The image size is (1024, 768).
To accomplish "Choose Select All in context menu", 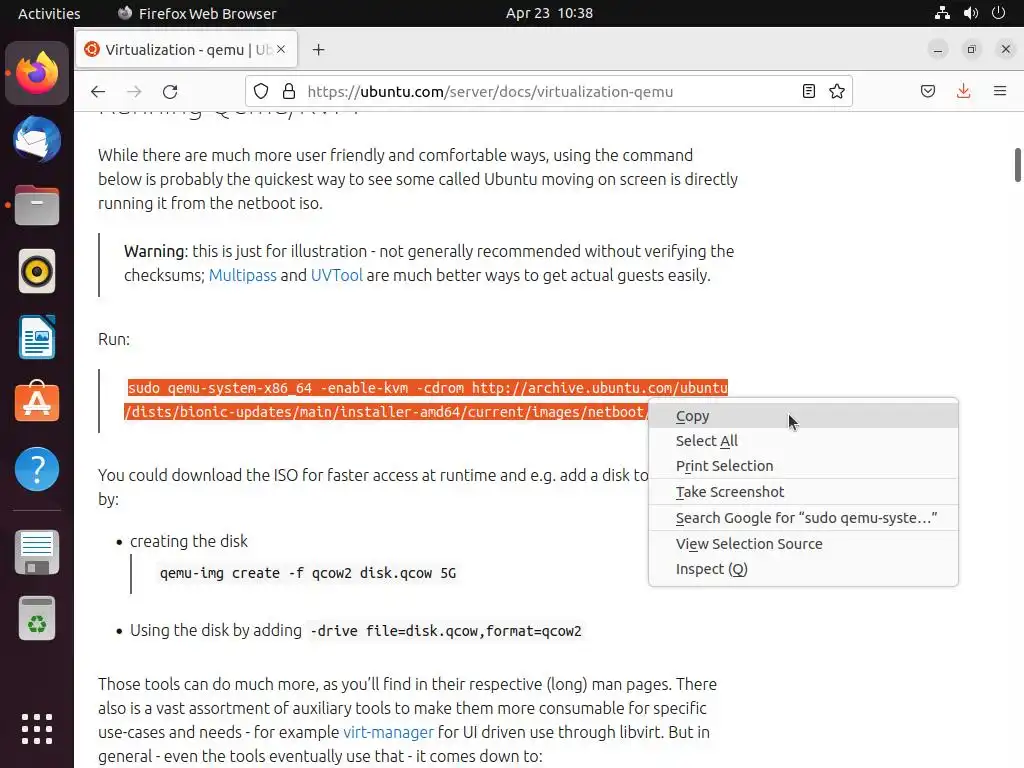I will [x=803, y=441].
